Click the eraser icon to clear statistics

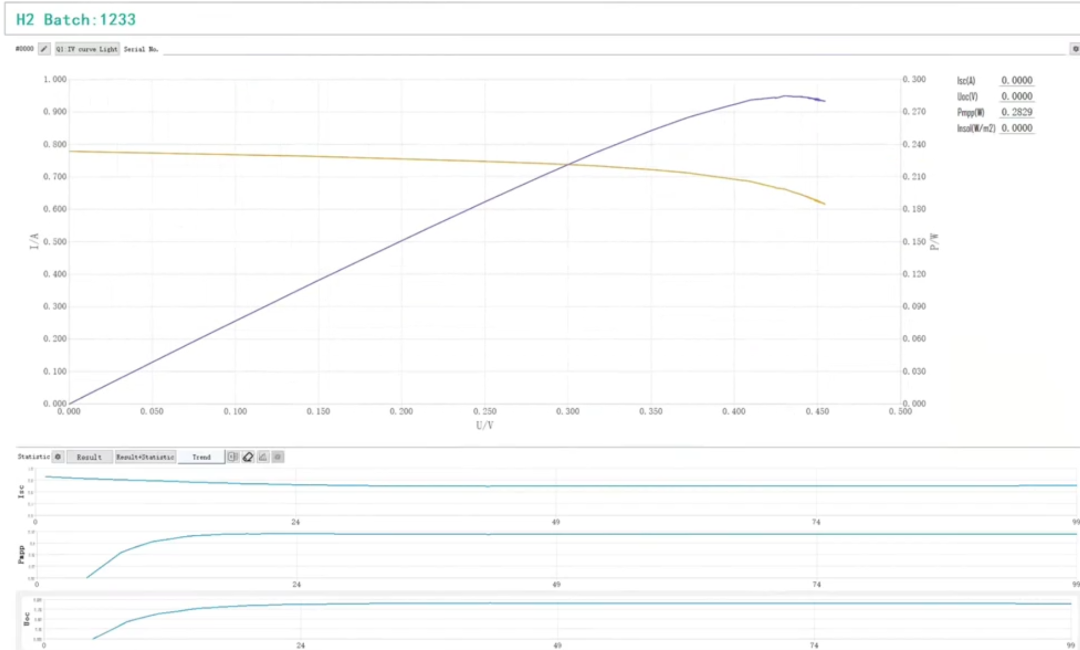248,456
